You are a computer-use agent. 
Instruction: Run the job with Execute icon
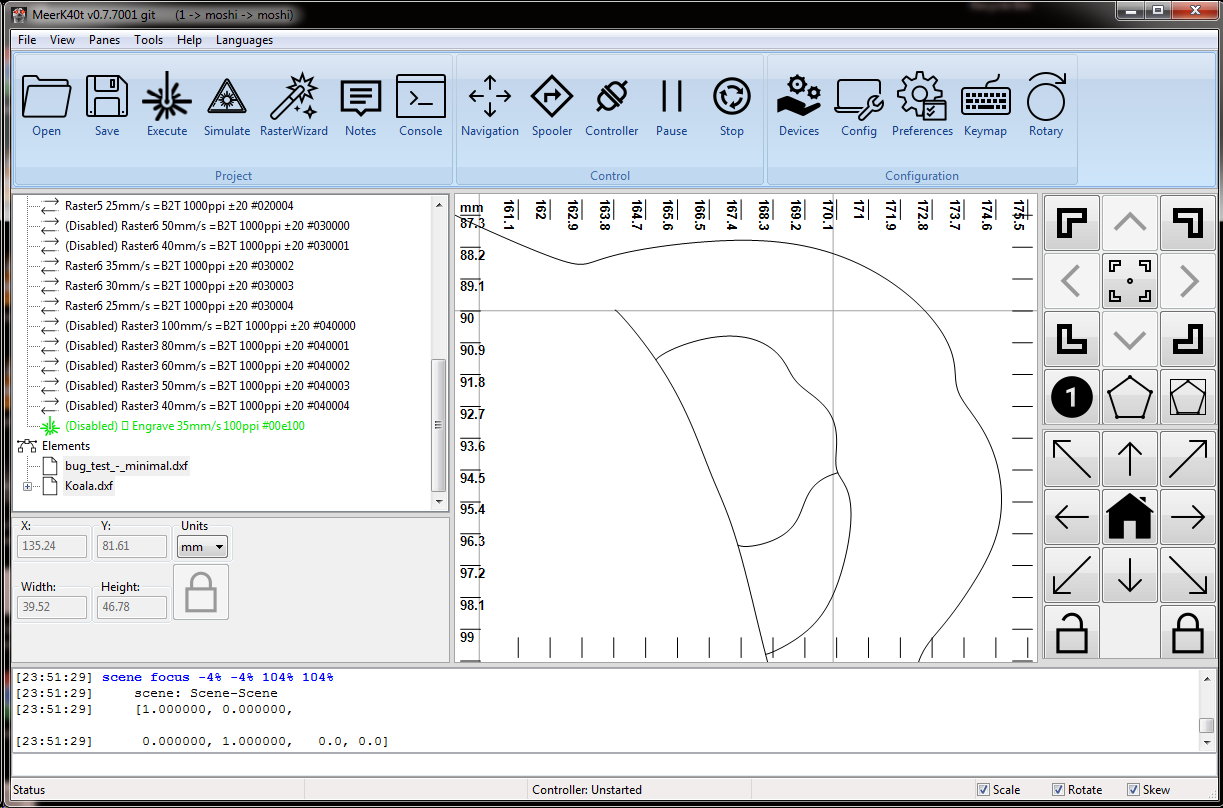pyautogui.click(x=167, y=106)
